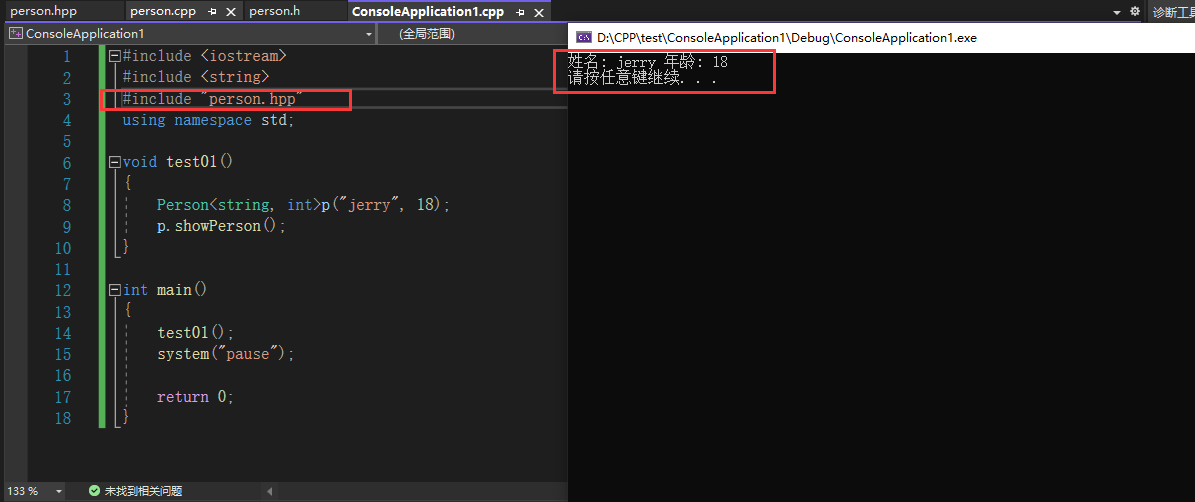The width and height of the screenshot is (1195, 502).
Task: Click the return 0; statement
Action: click(x=195, y=397)
